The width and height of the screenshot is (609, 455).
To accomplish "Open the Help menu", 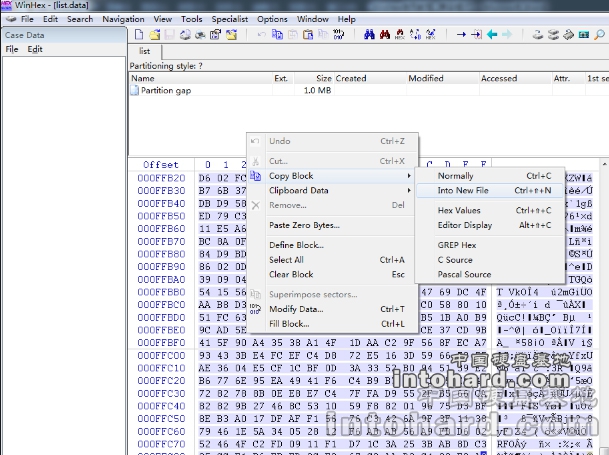I will (346, 19).
